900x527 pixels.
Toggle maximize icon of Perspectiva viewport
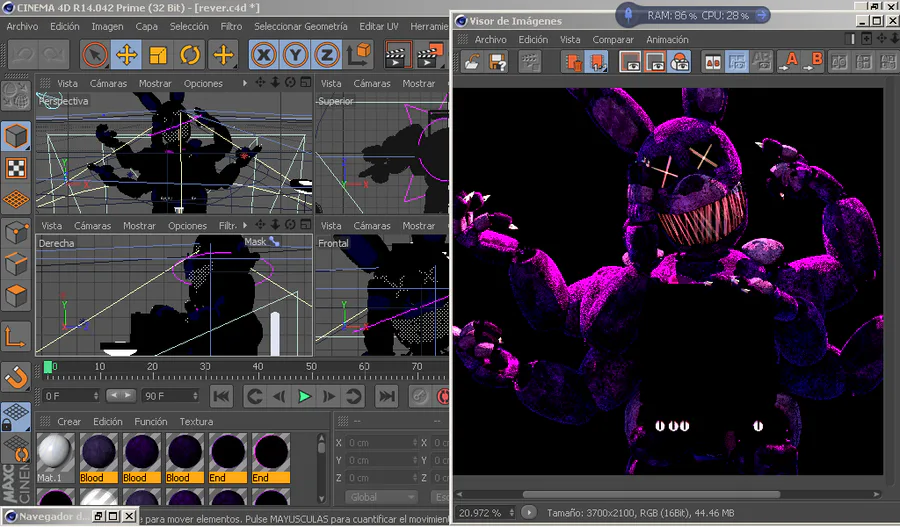click(306, 83)
